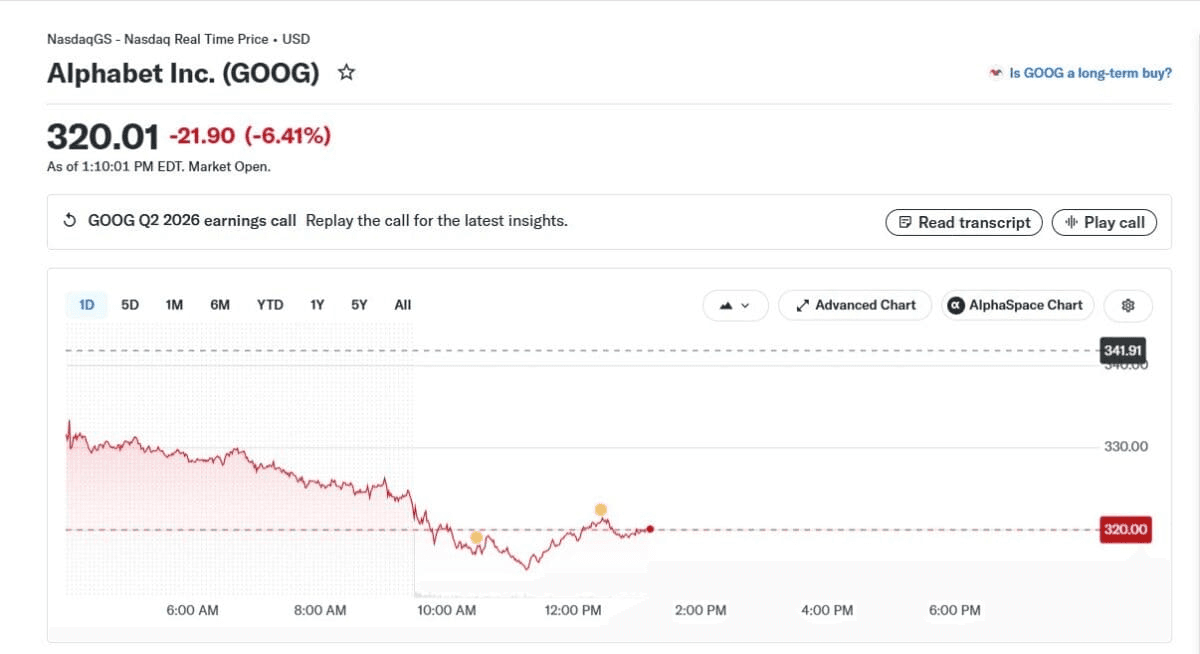Launch the AlphaSpace Chart

tap(1019, 305)
